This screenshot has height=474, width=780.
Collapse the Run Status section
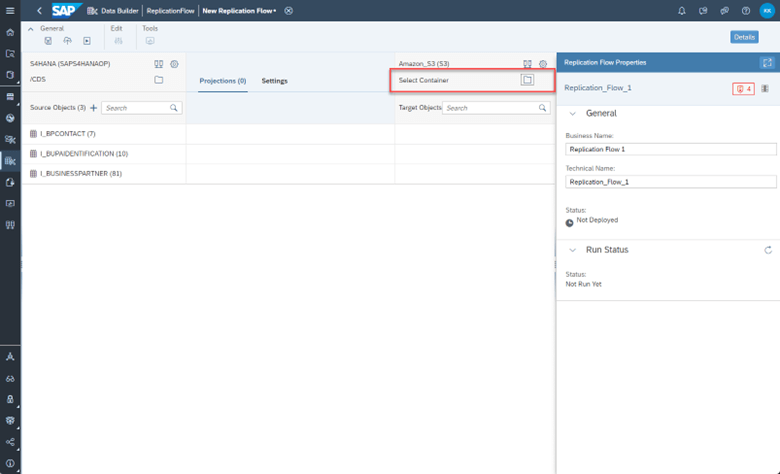[573, 250]
